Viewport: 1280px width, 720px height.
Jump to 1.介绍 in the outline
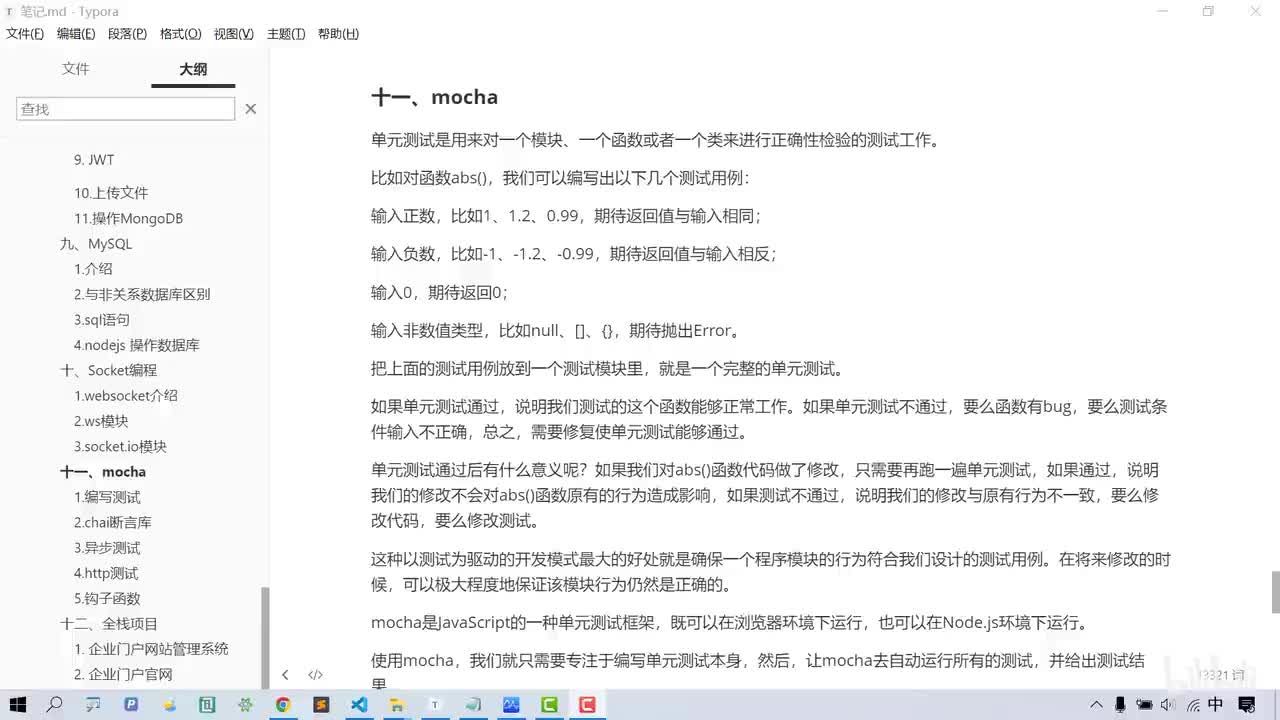[93, 269]
